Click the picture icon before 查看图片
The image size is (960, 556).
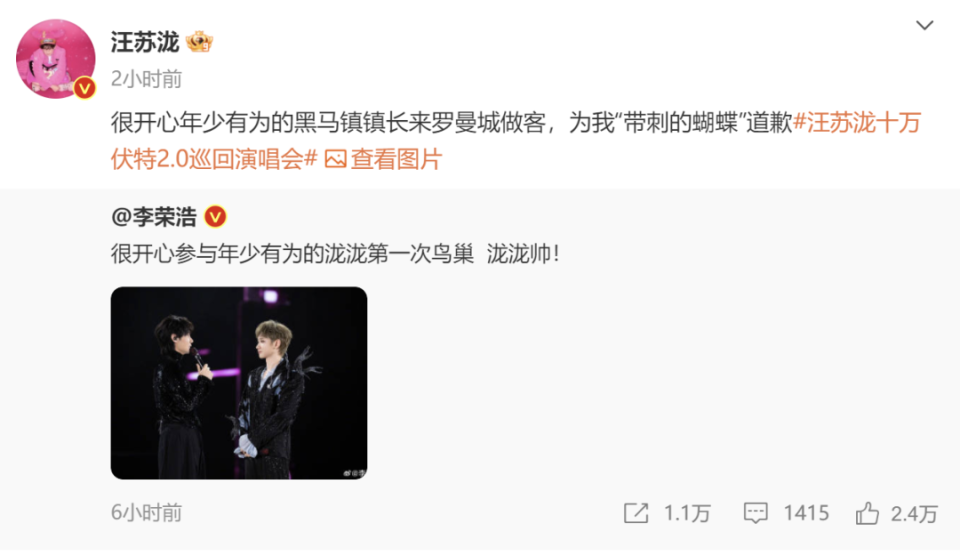coord(335,159)
